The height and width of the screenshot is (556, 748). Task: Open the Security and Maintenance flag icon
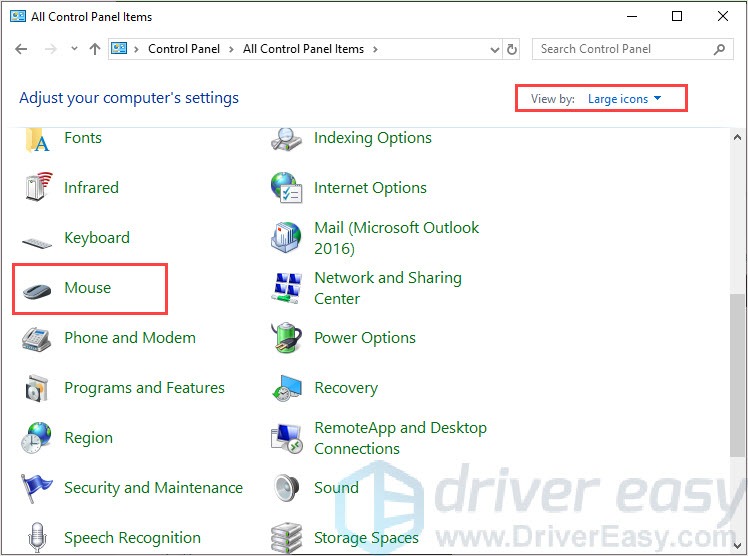pos(37,488)
